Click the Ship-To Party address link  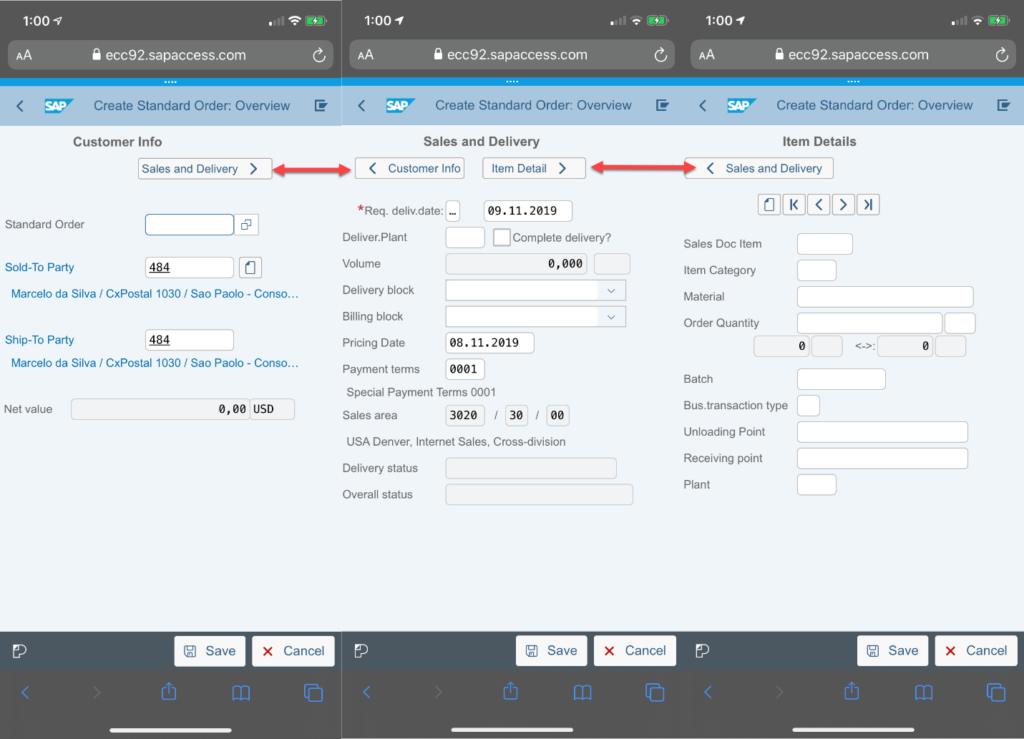155,362
